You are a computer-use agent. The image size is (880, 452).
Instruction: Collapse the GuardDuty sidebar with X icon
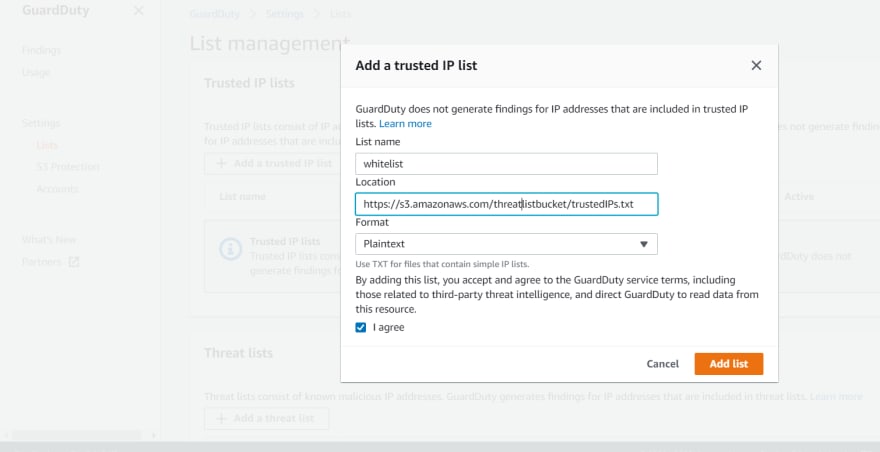click(139, 11)
